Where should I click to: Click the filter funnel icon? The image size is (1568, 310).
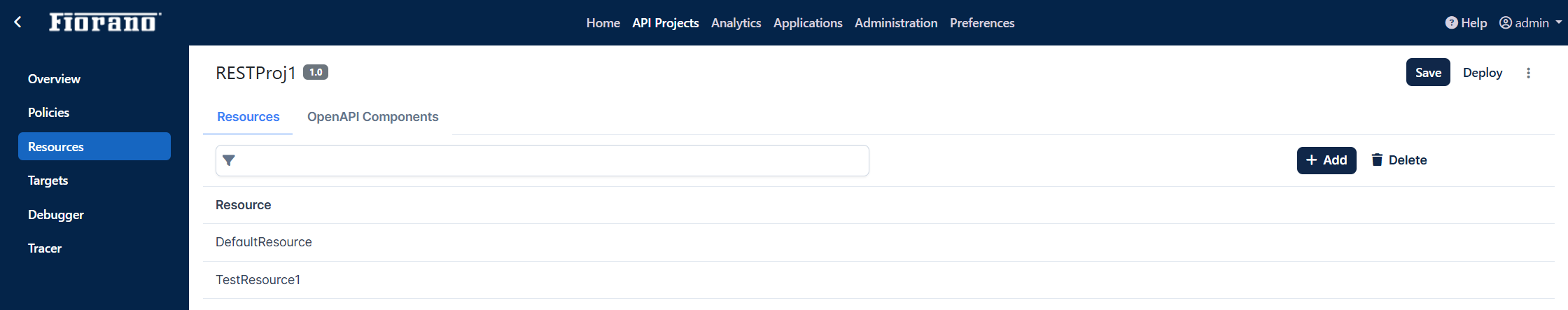click(x=228, y=160)
